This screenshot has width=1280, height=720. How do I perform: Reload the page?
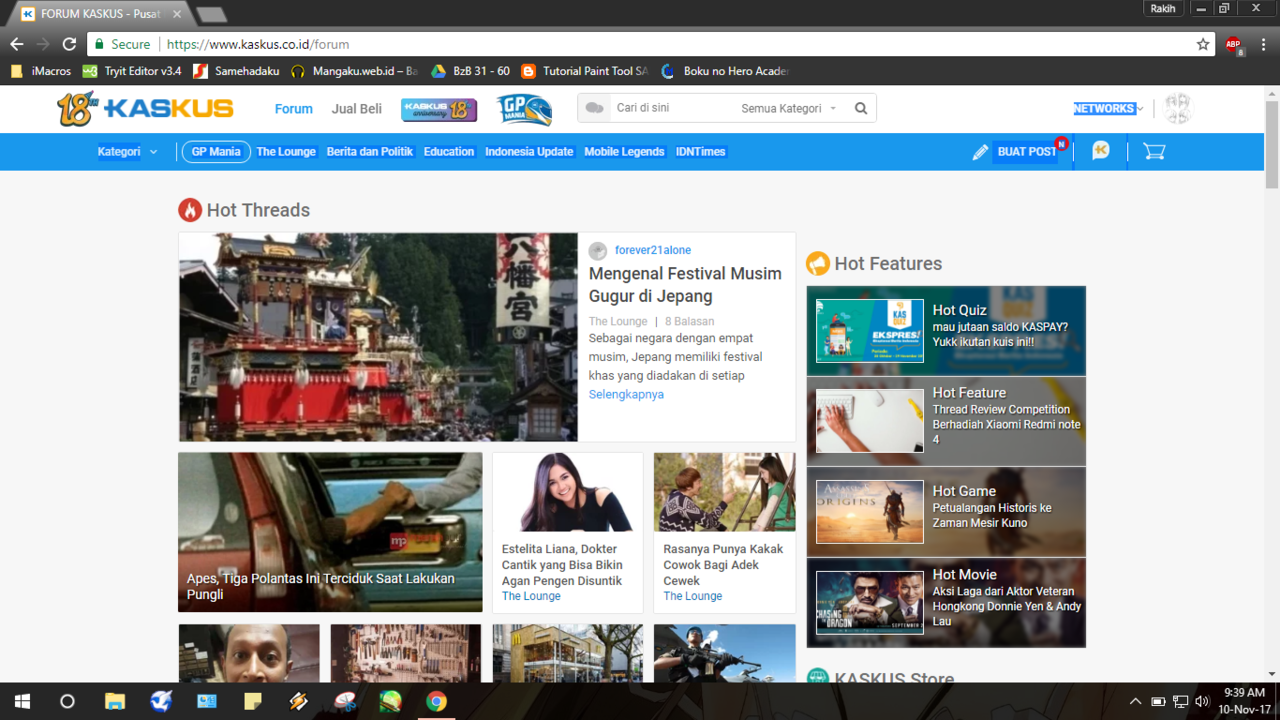[x=69, y=44]
